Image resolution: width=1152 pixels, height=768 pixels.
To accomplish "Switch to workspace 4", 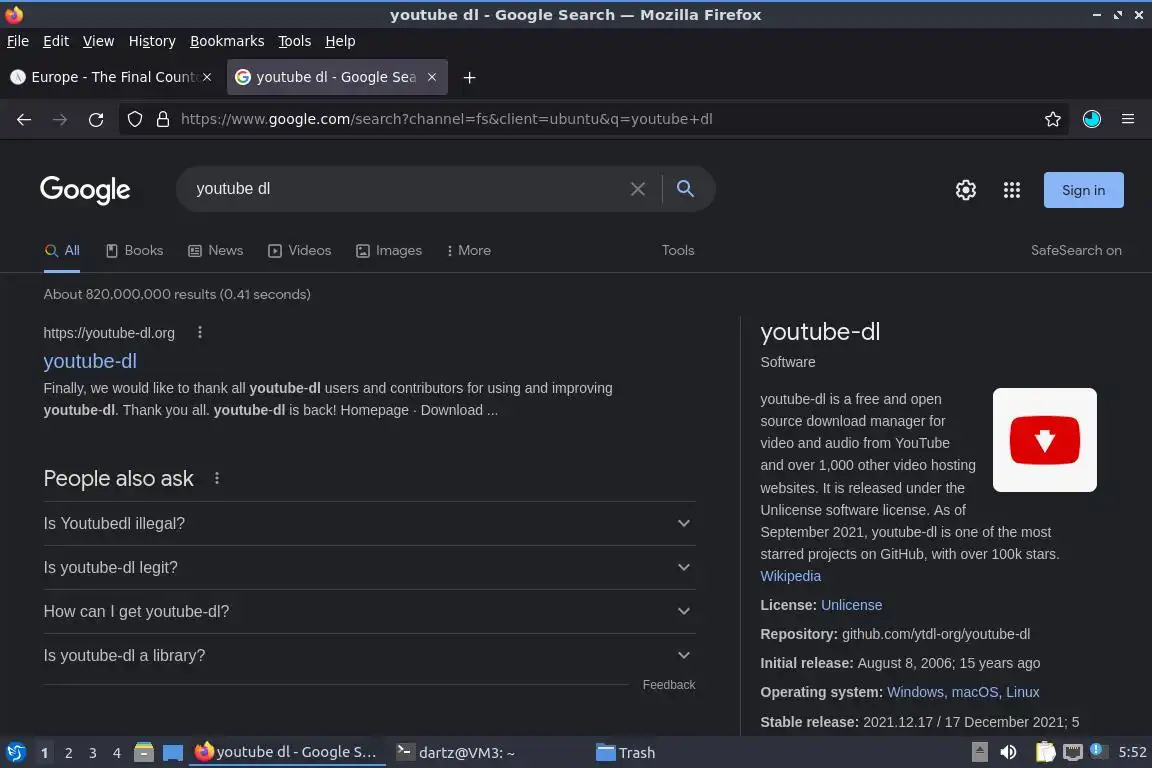I will [116, 753].
